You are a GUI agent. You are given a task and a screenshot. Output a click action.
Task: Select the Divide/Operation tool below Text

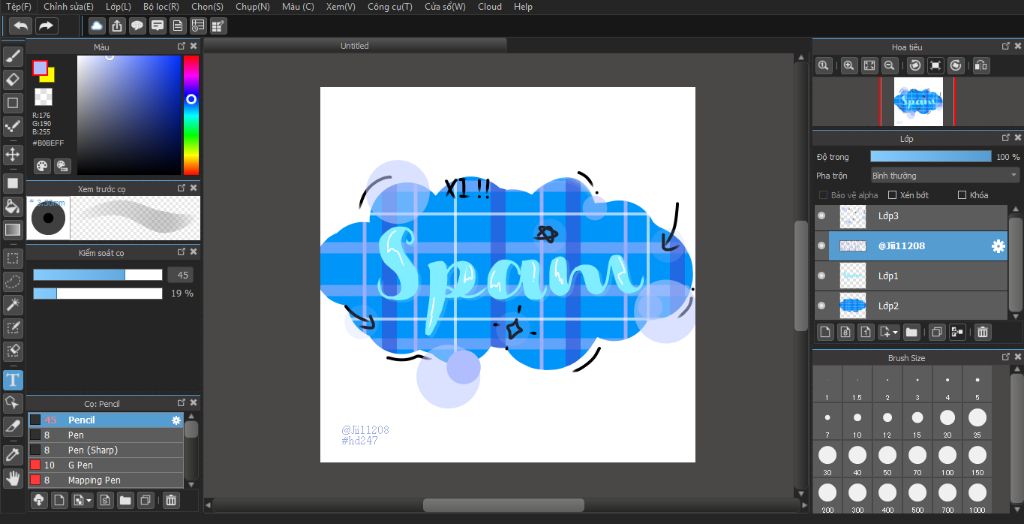pyautogui.click(x=13, y=402)
